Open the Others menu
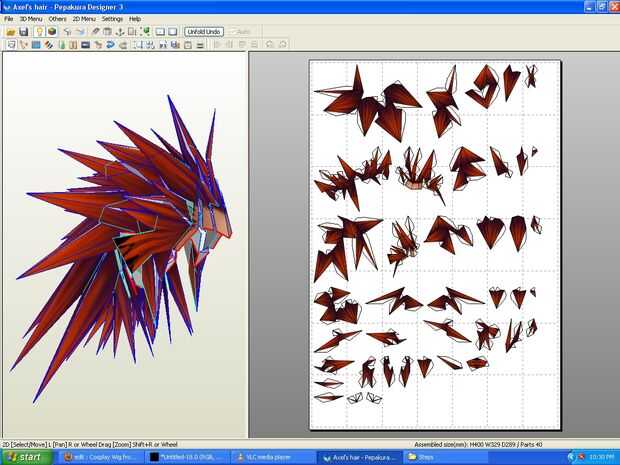The image size is (620, 465). tap(57, 19)
